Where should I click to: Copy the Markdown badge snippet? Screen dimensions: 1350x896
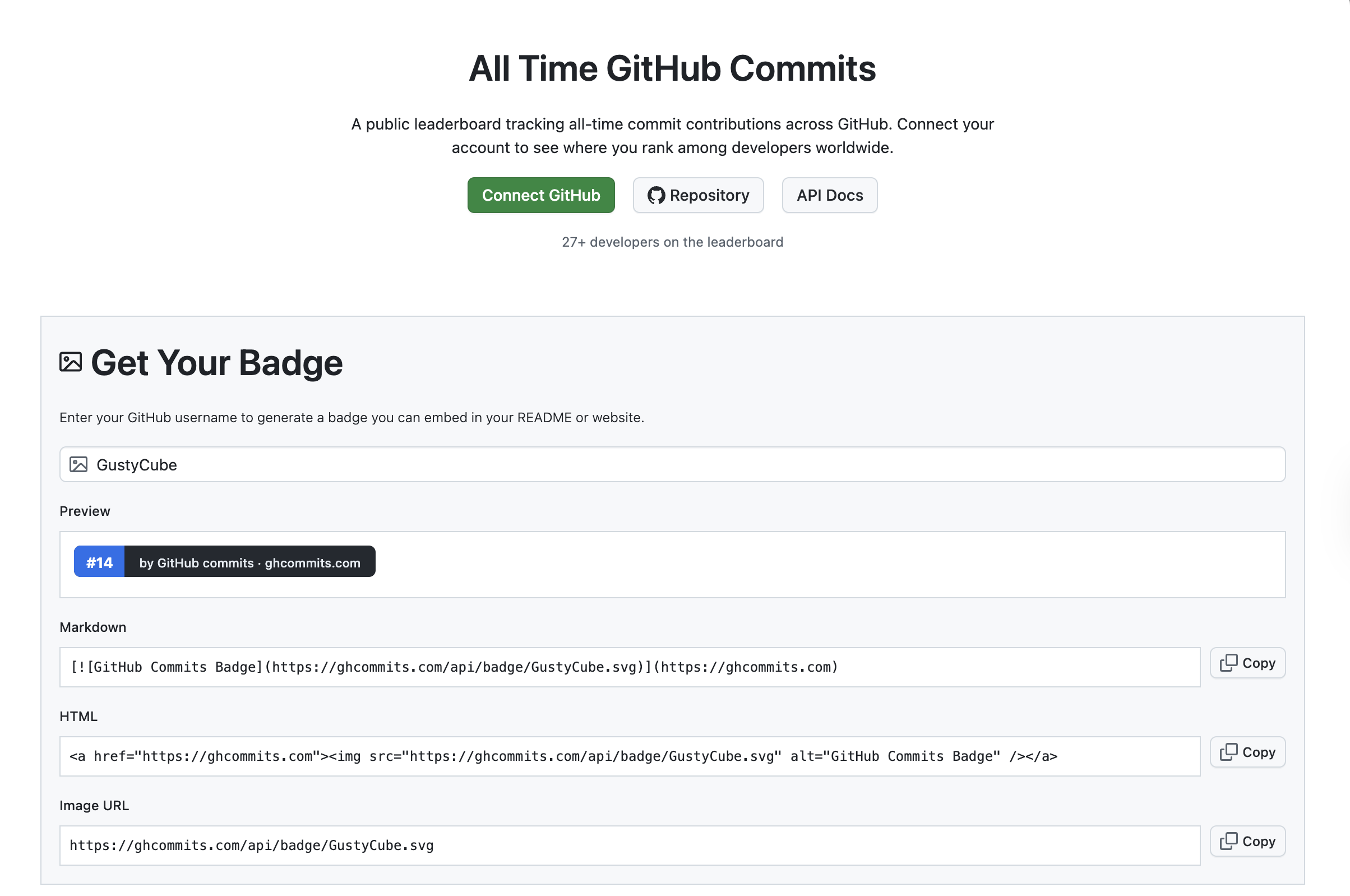[1248, 662]
